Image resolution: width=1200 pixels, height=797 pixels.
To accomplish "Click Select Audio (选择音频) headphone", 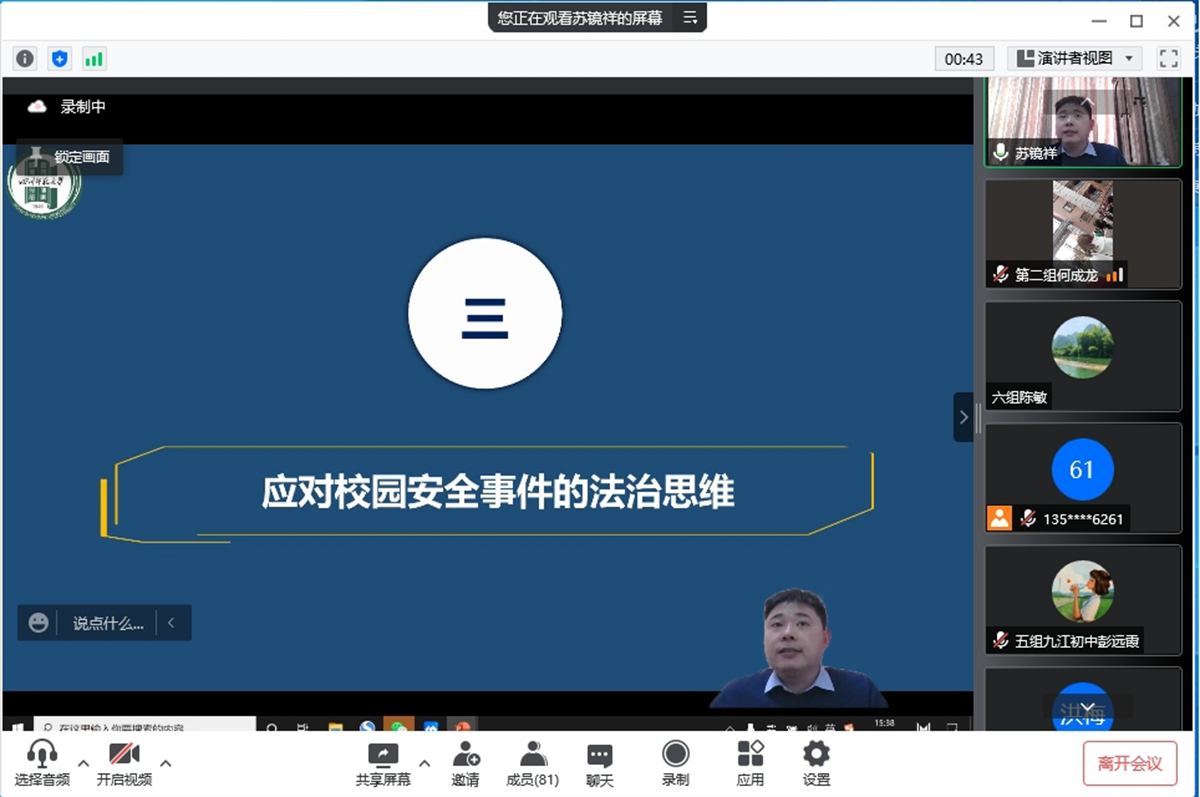I will 42,763.
